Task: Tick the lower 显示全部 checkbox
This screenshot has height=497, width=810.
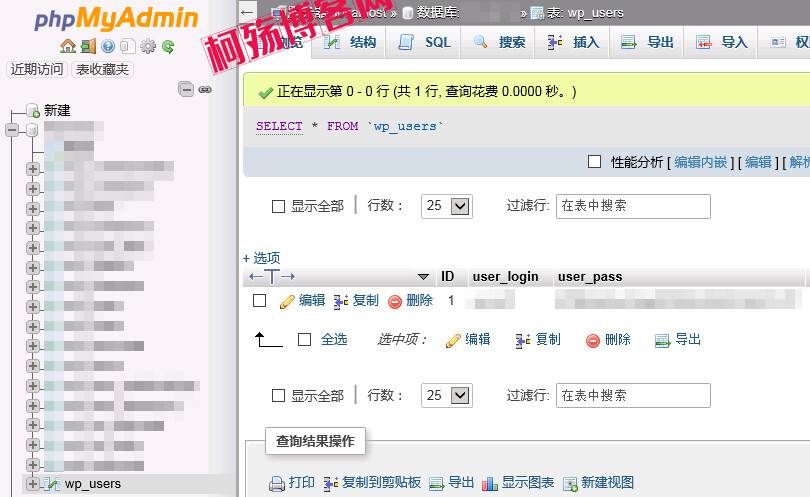Action: coord(278,396)
